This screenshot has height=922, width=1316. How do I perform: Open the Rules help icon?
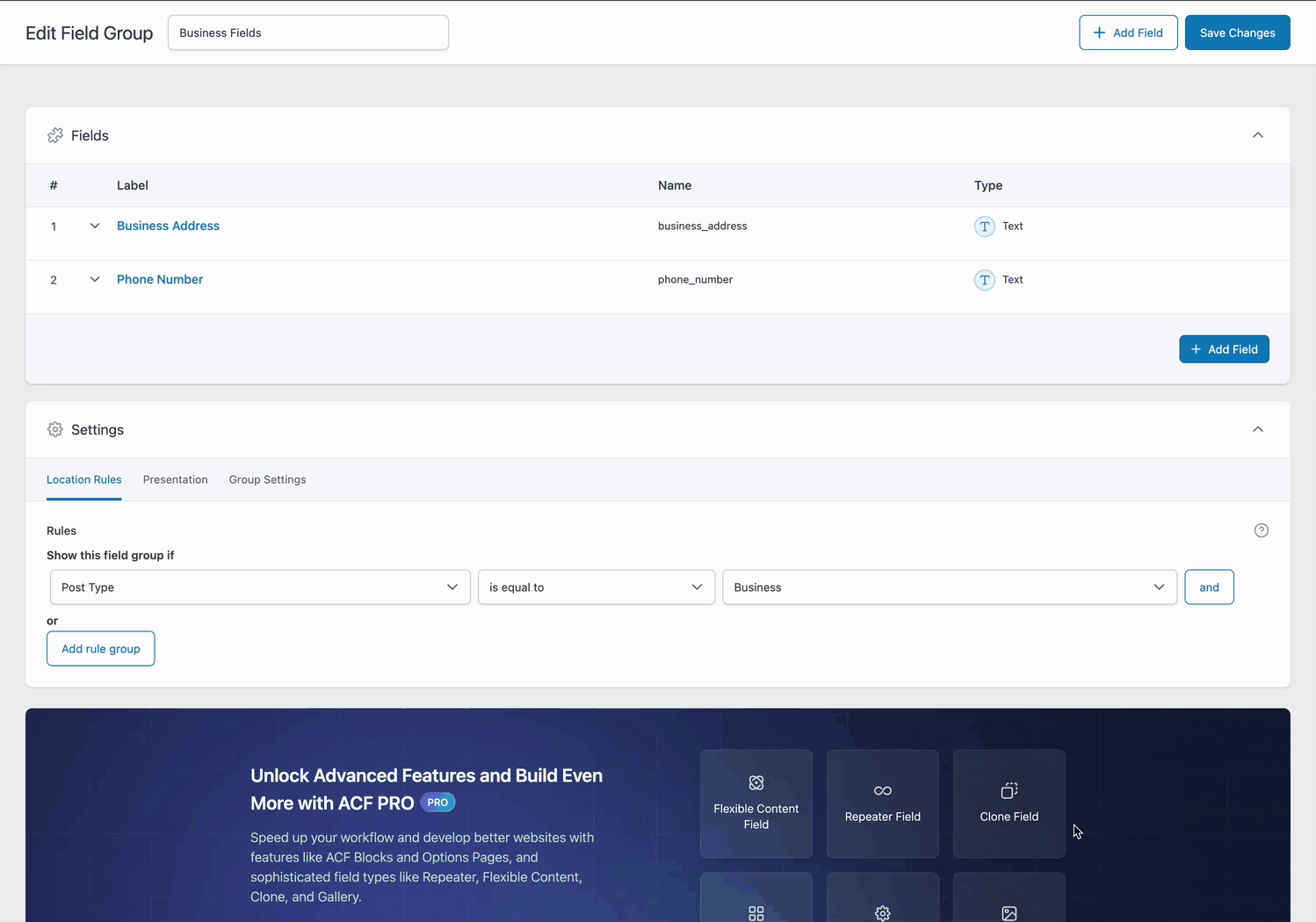click(x=1262, y=530)
